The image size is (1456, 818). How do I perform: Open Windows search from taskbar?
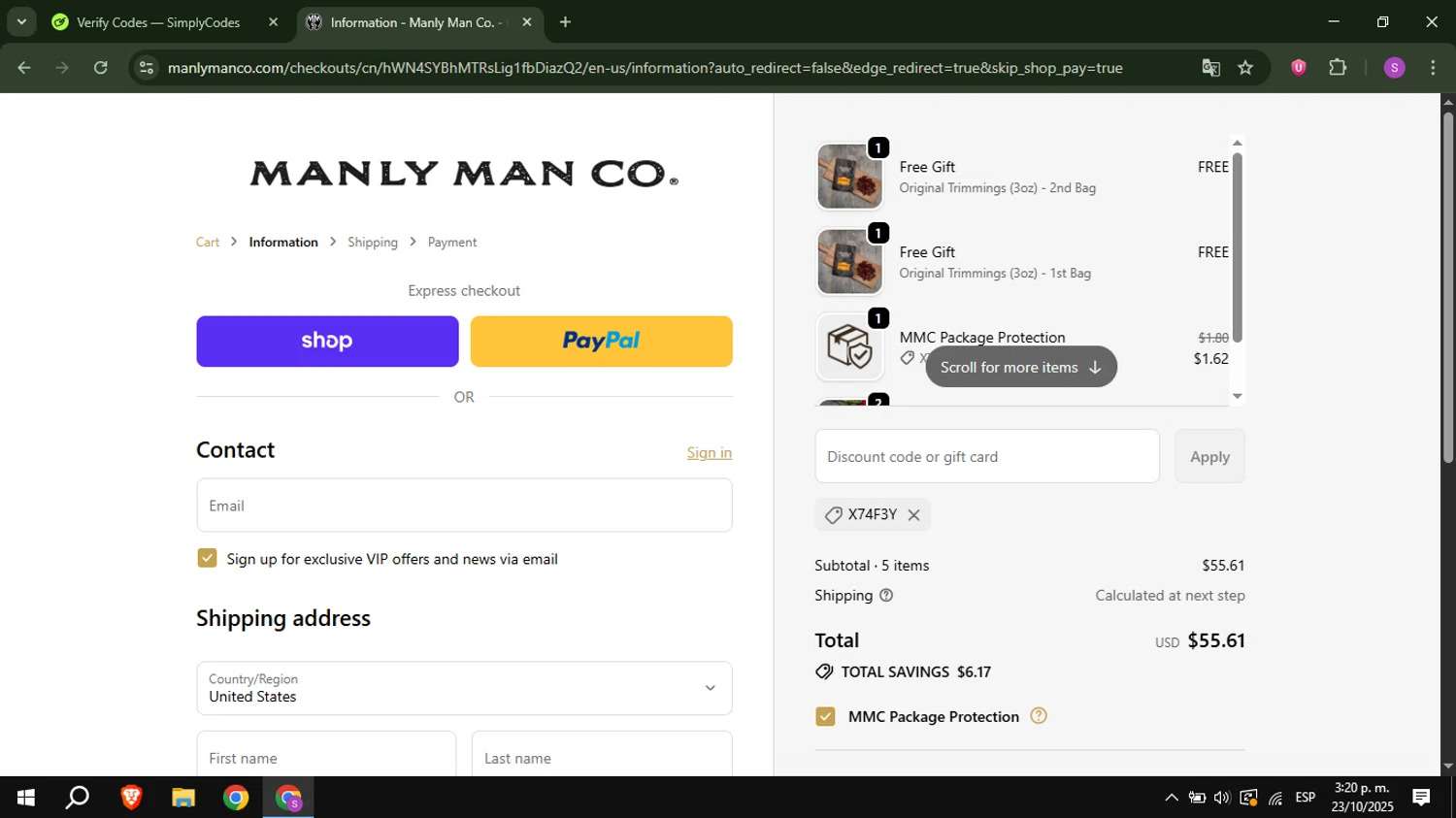[x=78, y=798]
